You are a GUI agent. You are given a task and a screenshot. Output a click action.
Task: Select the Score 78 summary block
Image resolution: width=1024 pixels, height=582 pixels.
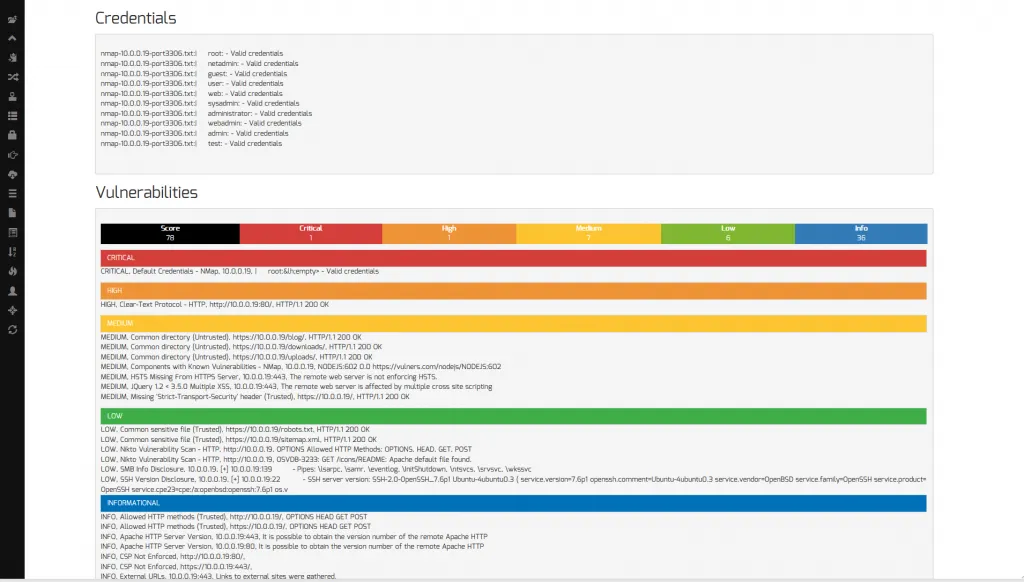coord(170,233)
